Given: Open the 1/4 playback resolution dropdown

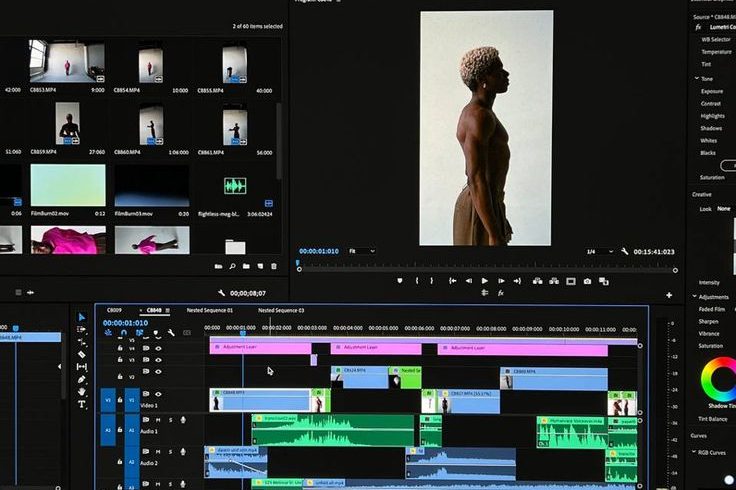Looking at the screenshot, I should point(599,252).
